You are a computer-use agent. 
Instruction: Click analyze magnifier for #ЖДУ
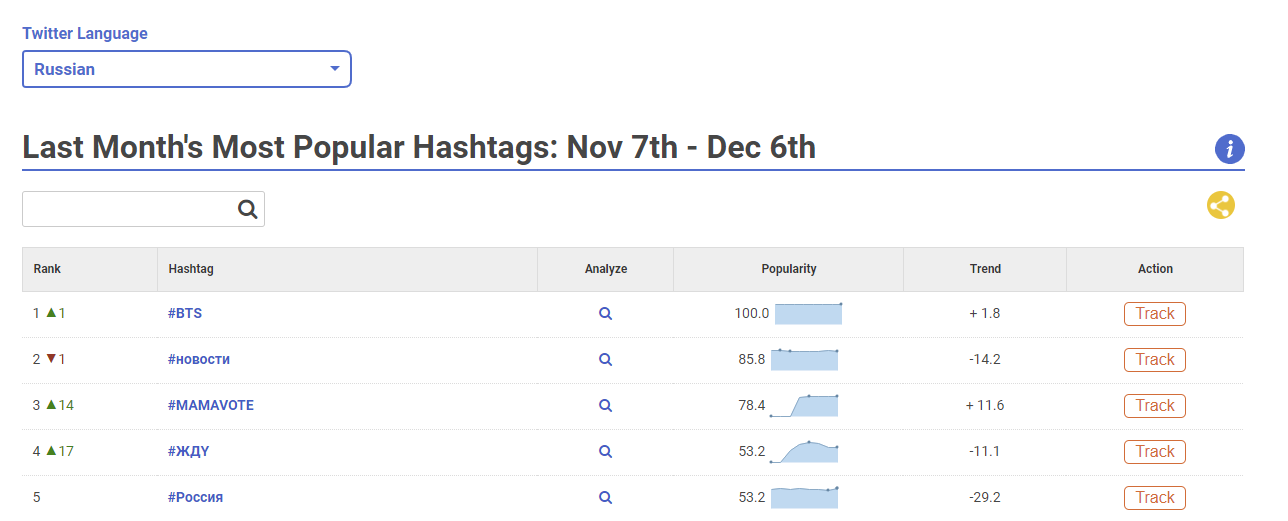coord(605,452)
